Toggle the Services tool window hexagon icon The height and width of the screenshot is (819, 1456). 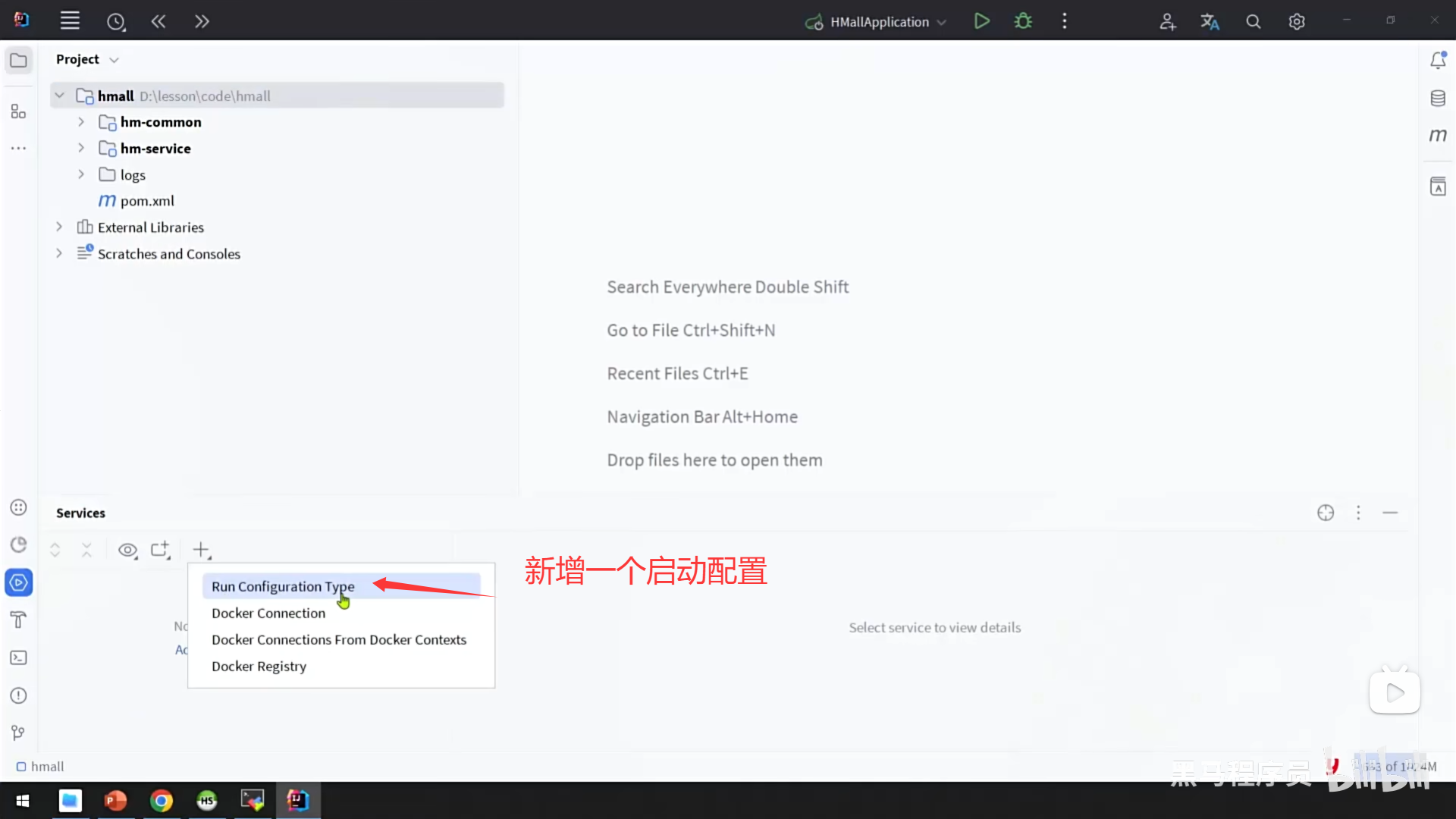pyautogui.click(x=18, y=582)
